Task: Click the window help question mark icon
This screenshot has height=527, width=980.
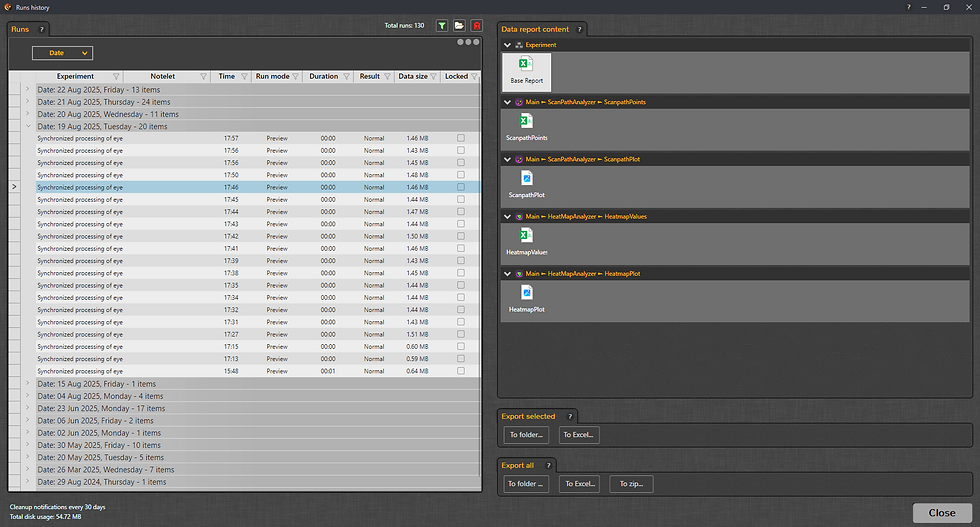Action: [908, 8]
